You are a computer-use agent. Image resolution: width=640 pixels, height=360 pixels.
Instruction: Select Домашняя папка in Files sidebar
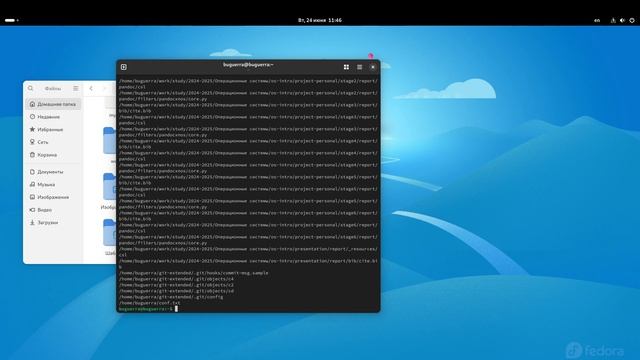click(x=53, y=104)
